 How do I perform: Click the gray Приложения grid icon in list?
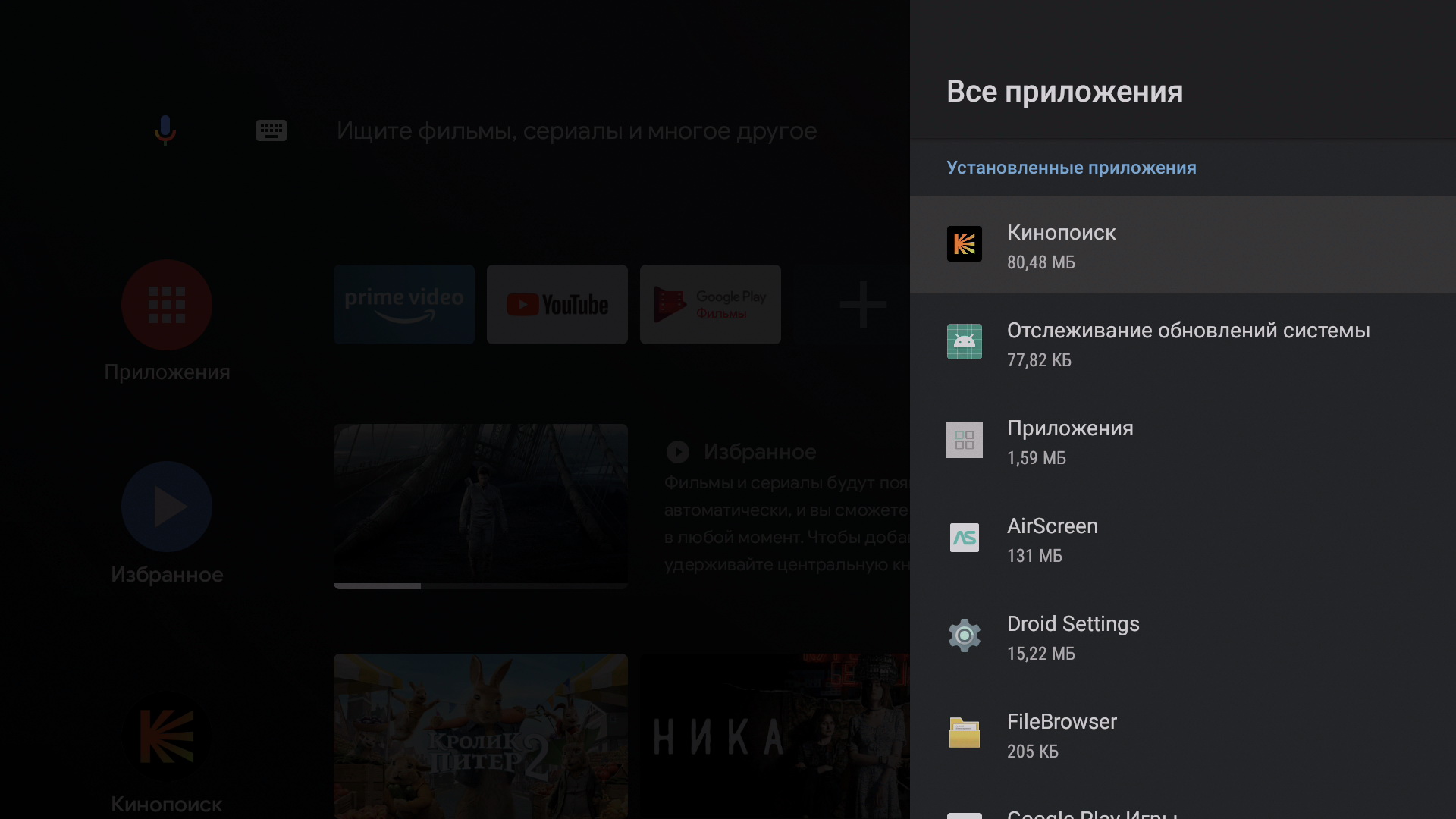click(x=964, y=440)
